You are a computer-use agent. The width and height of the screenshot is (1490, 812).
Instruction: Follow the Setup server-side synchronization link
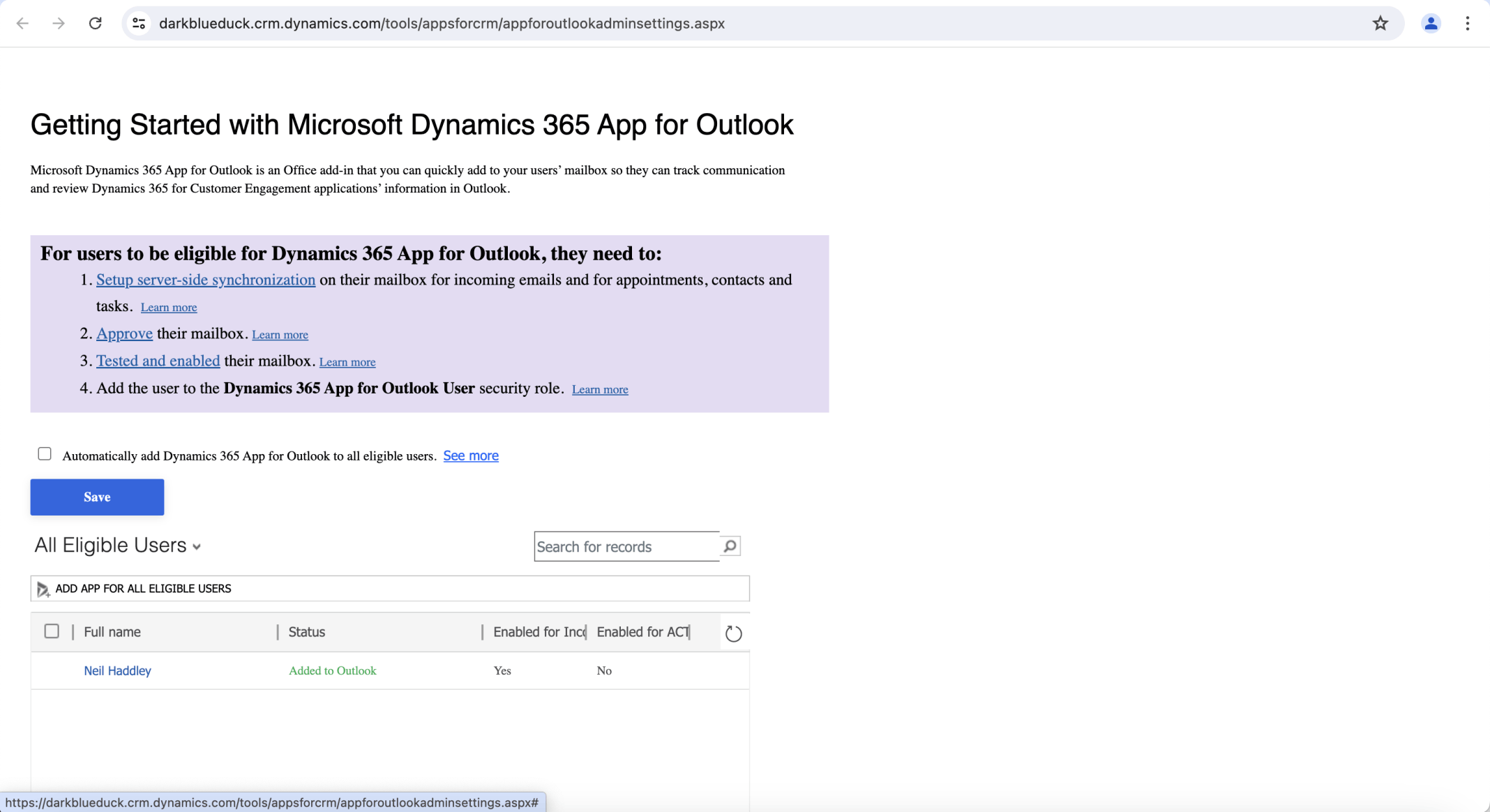[x=205, y=280]
